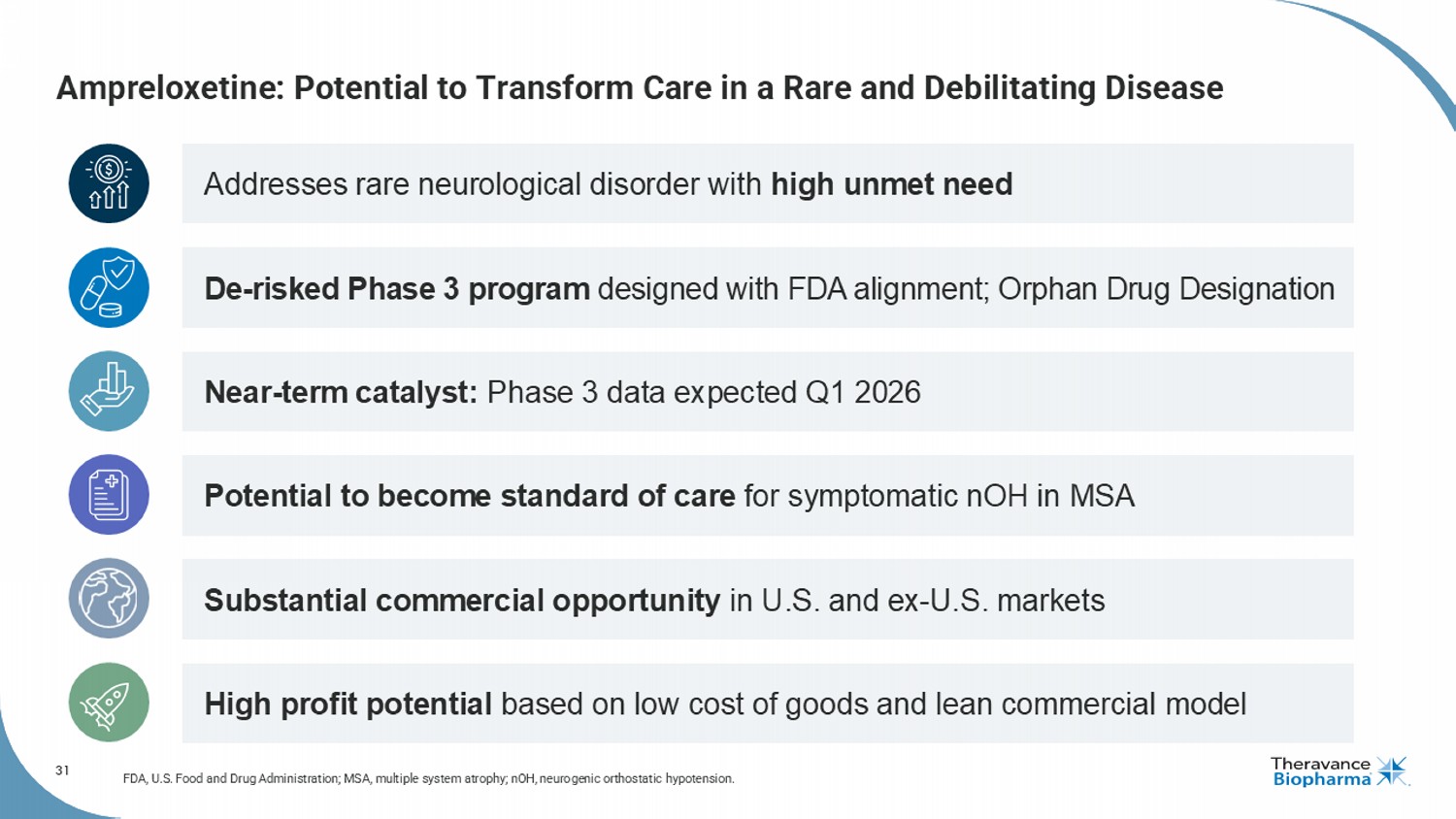
Task: Click the slide number 31
Action: coord(62,770)
